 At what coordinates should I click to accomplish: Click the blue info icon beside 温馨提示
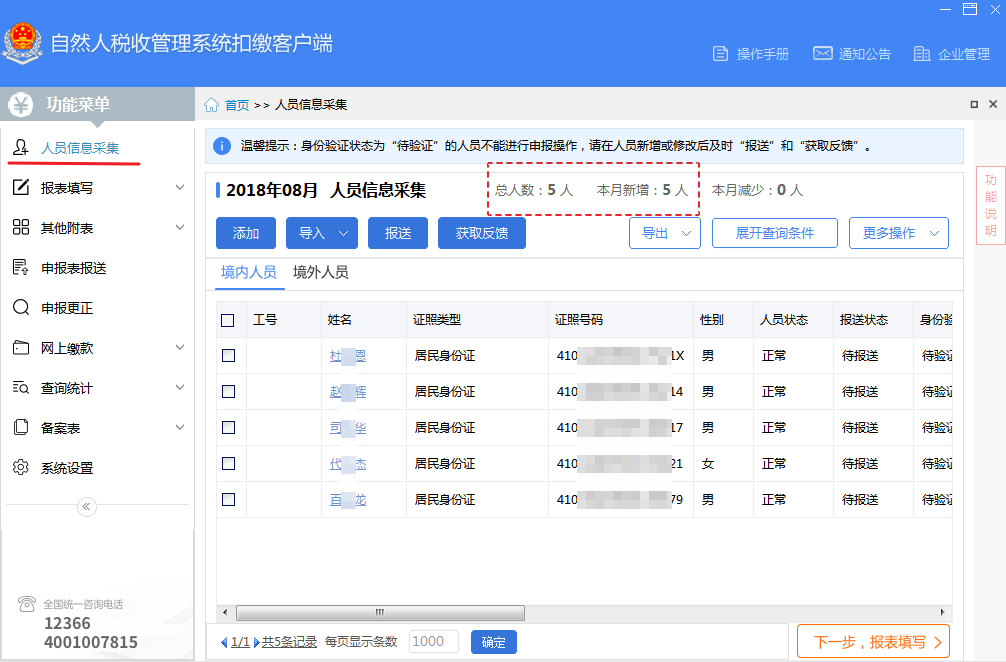[222, 146]
